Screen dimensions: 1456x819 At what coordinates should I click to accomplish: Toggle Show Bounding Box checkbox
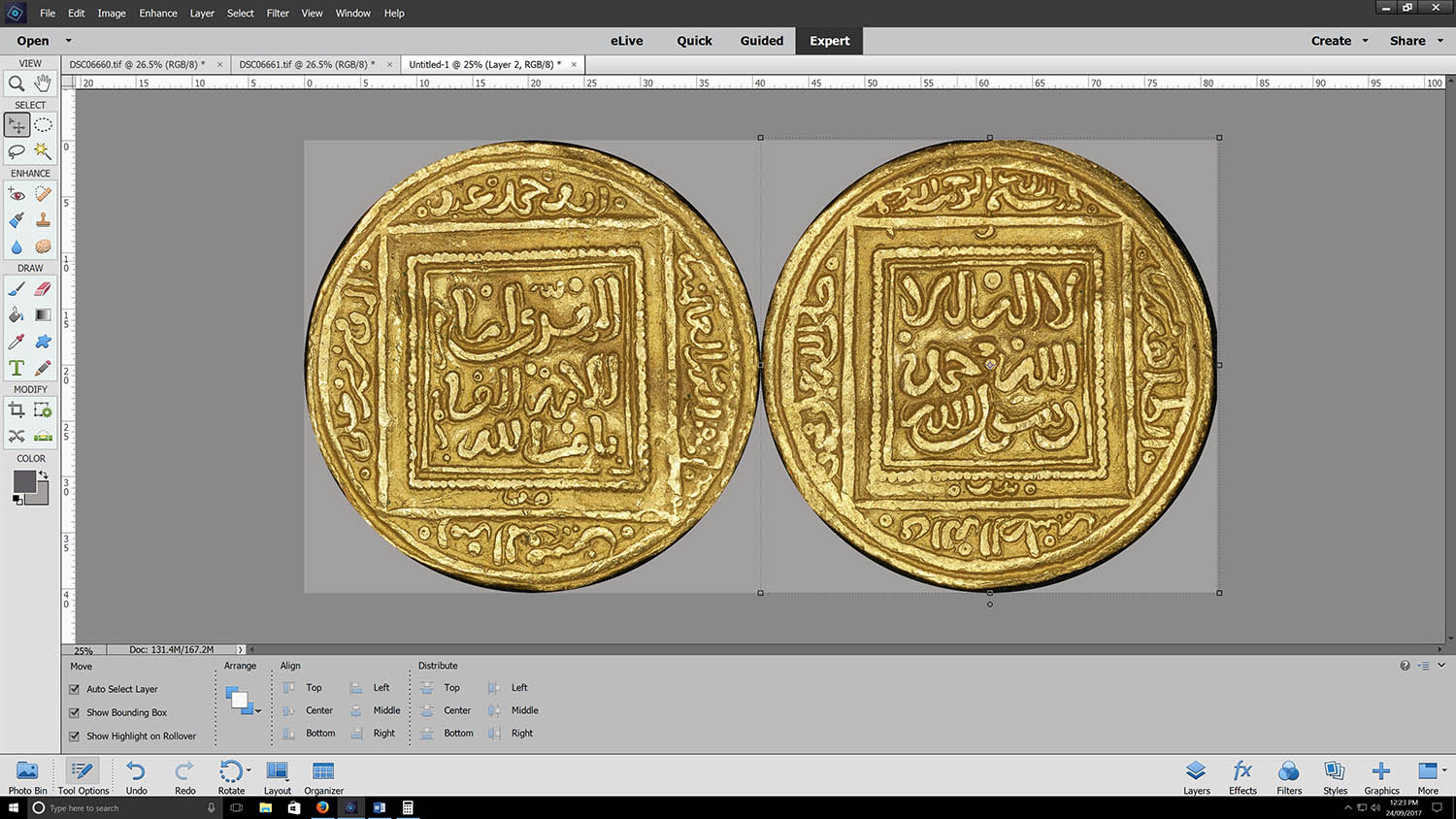coord(75,712)
